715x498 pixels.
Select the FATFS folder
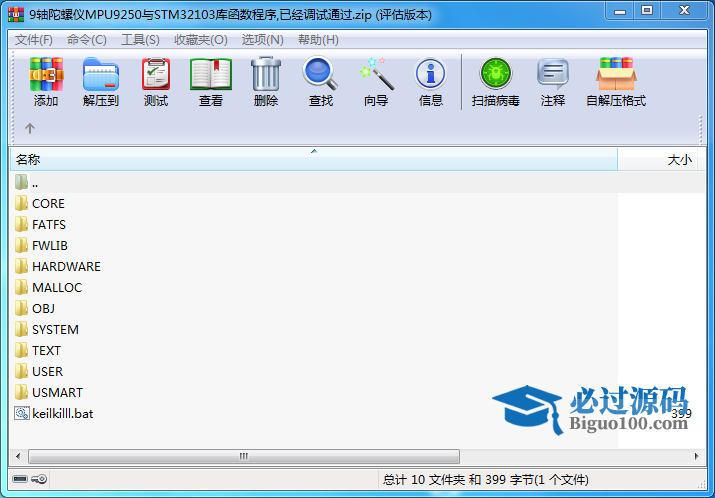tap(40, 224)
